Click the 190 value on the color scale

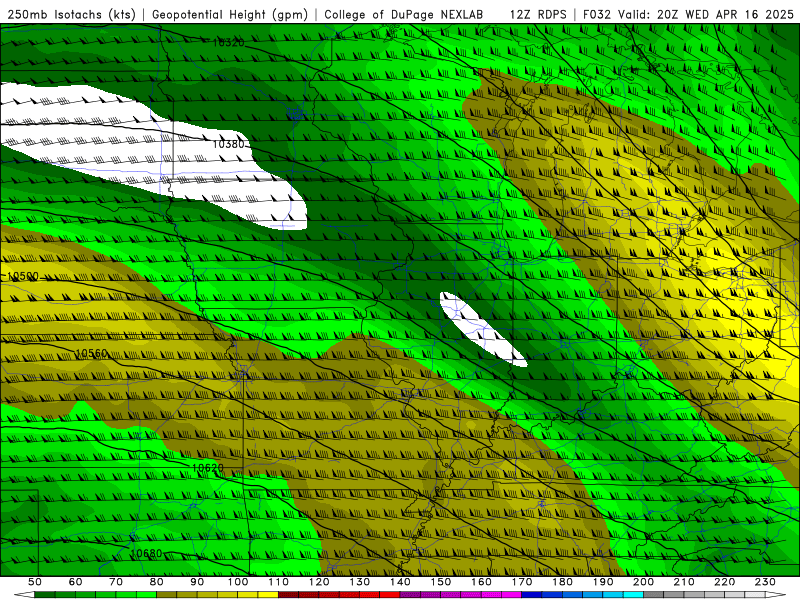click(x=603, y=582)
